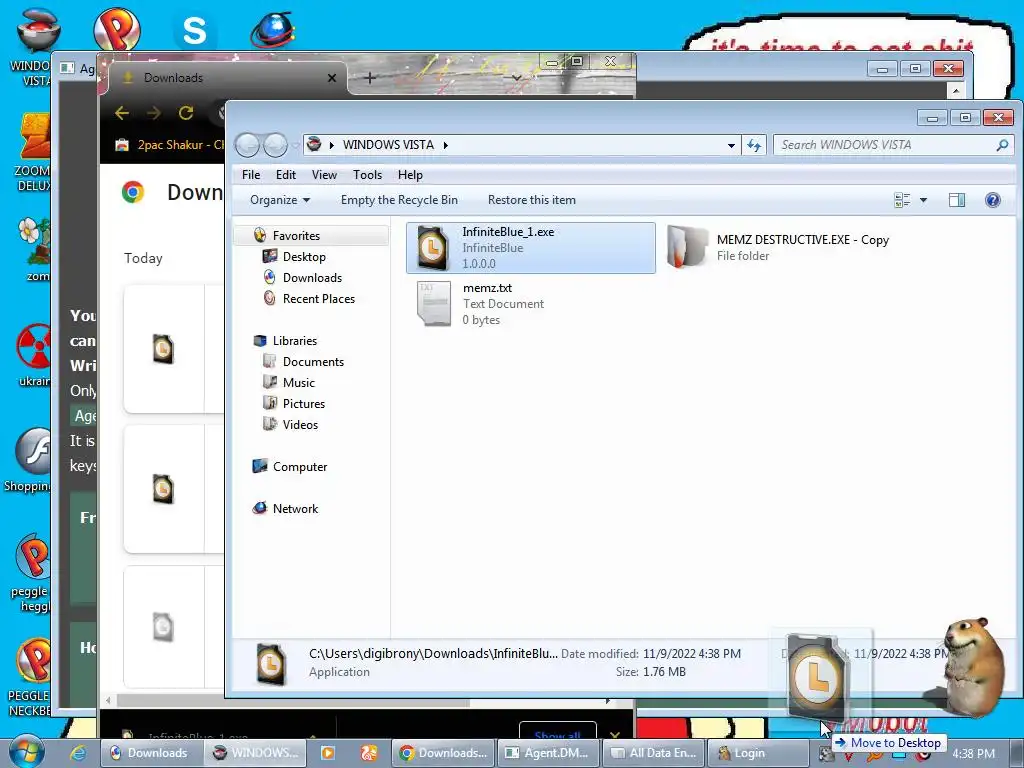Go back with Explorer back arrow
The height and width of the screenshot is (768, 1024).
pyautogui.click(x=248, y=145)
